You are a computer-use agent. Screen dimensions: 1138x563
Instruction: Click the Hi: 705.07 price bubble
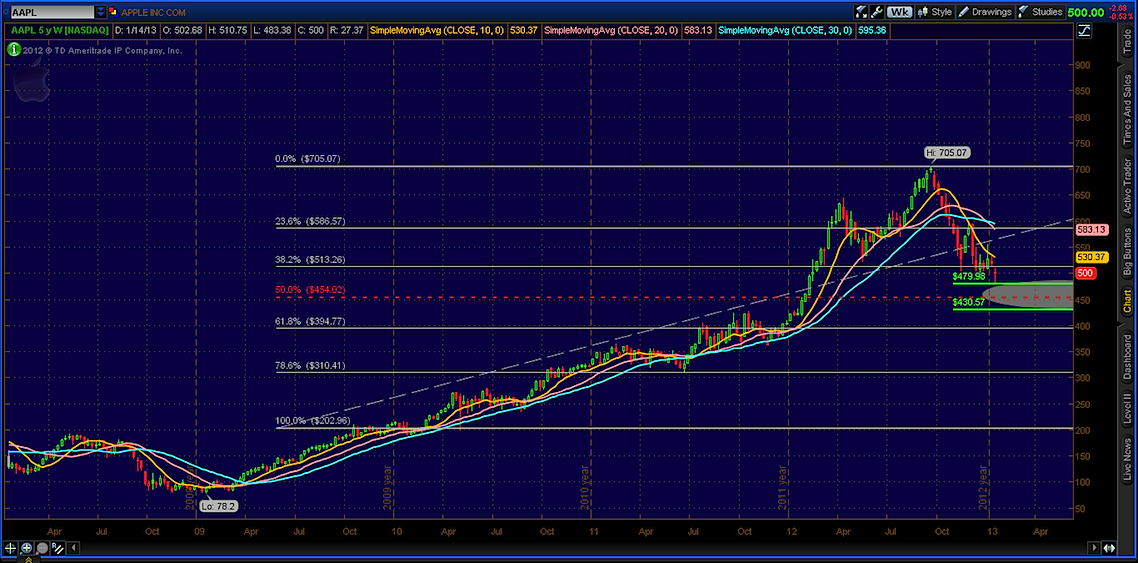pos(947,153)
